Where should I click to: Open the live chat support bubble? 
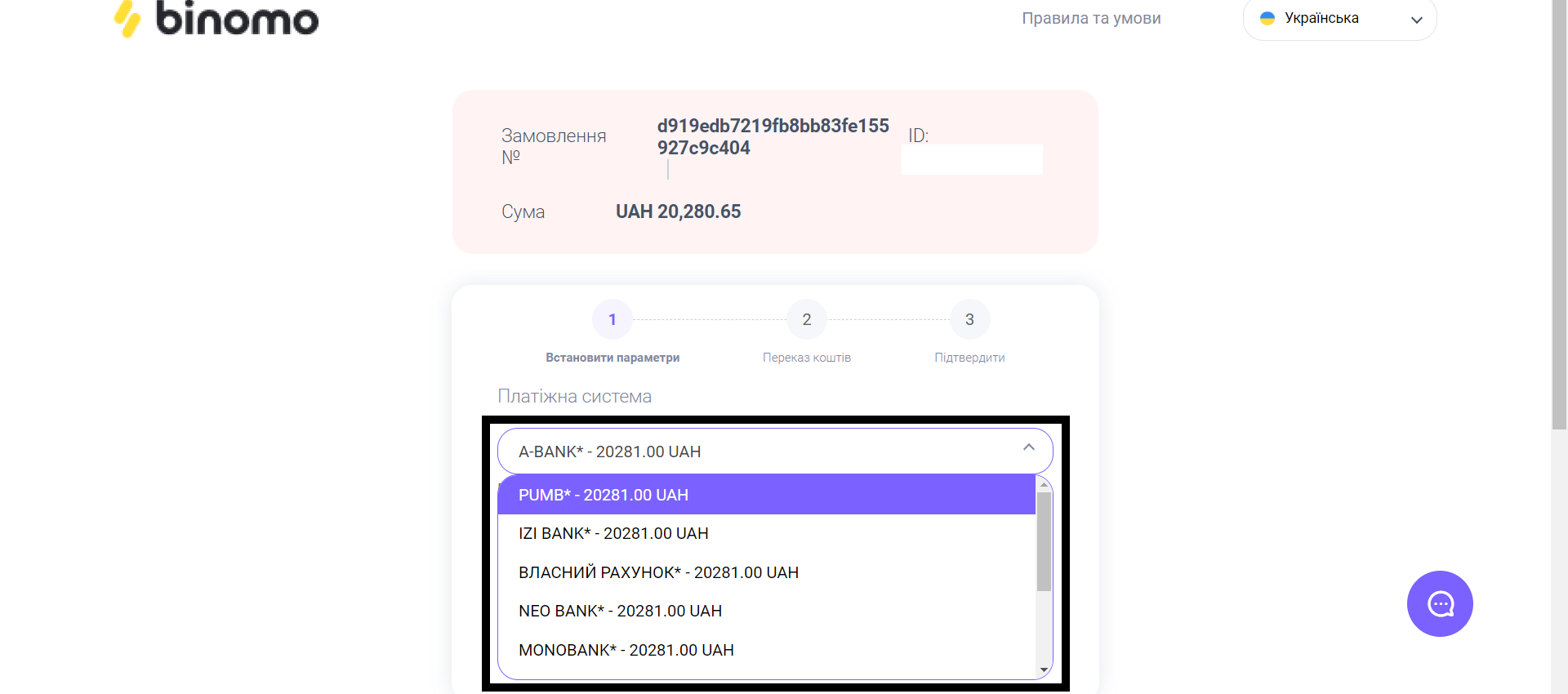tap(1439, 604)
